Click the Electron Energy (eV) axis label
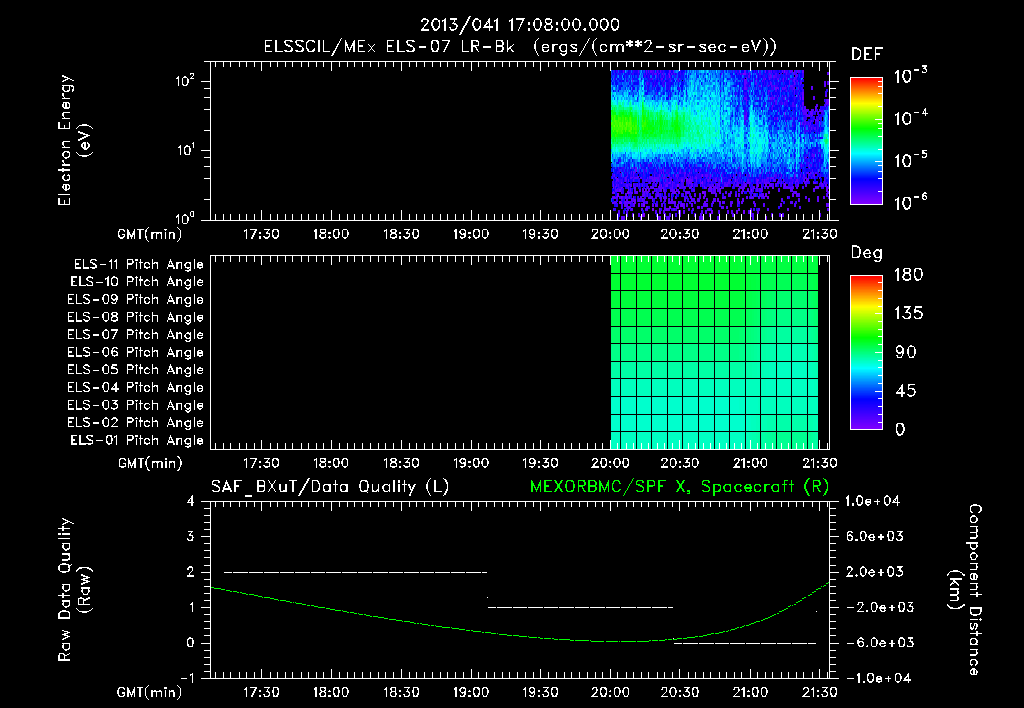Screen dimensions: 1024x708 point(74,140)
